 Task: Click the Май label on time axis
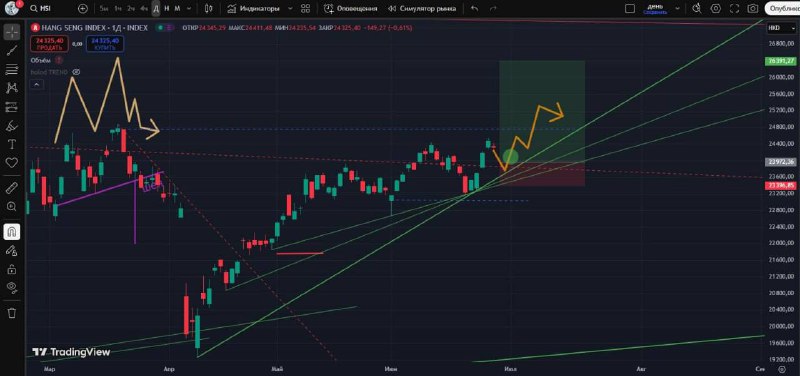click(278, 368)
